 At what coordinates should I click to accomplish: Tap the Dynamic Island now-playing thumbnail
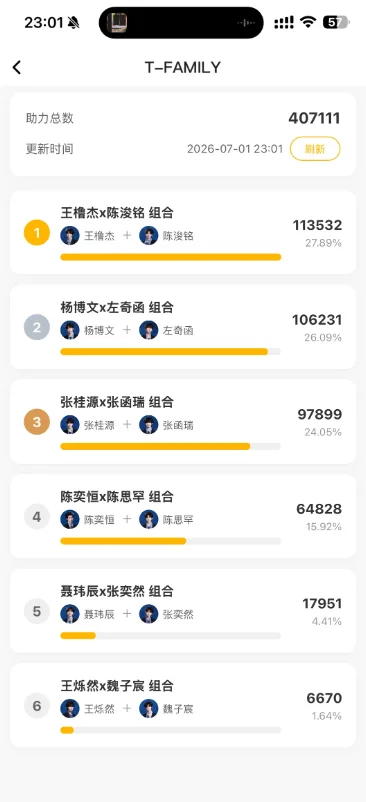click(117, 23)
